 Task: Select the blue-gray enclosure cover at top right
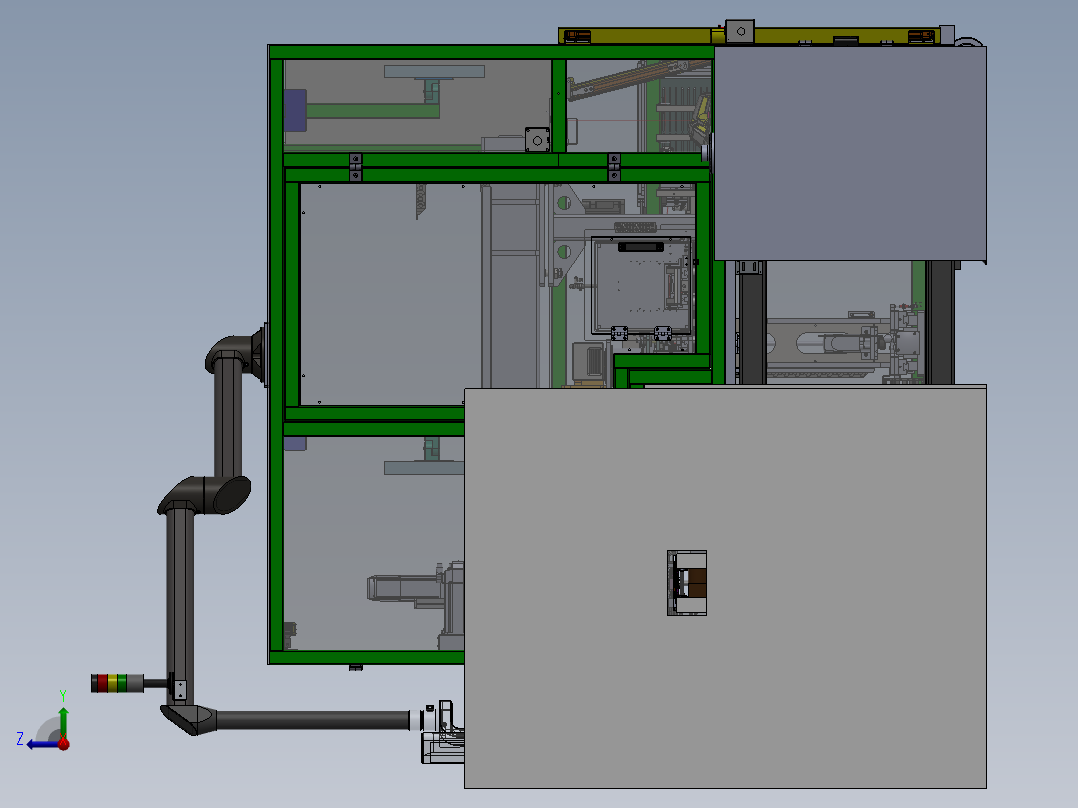click(850, 153)
